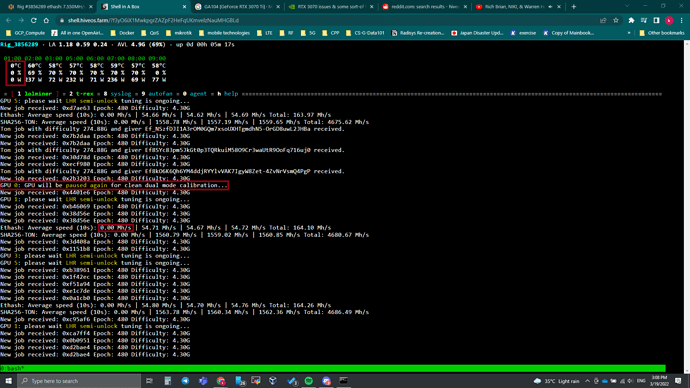Open the tab search dropdown arrow
Screen dimensions: 690x388
coord(627,6)
